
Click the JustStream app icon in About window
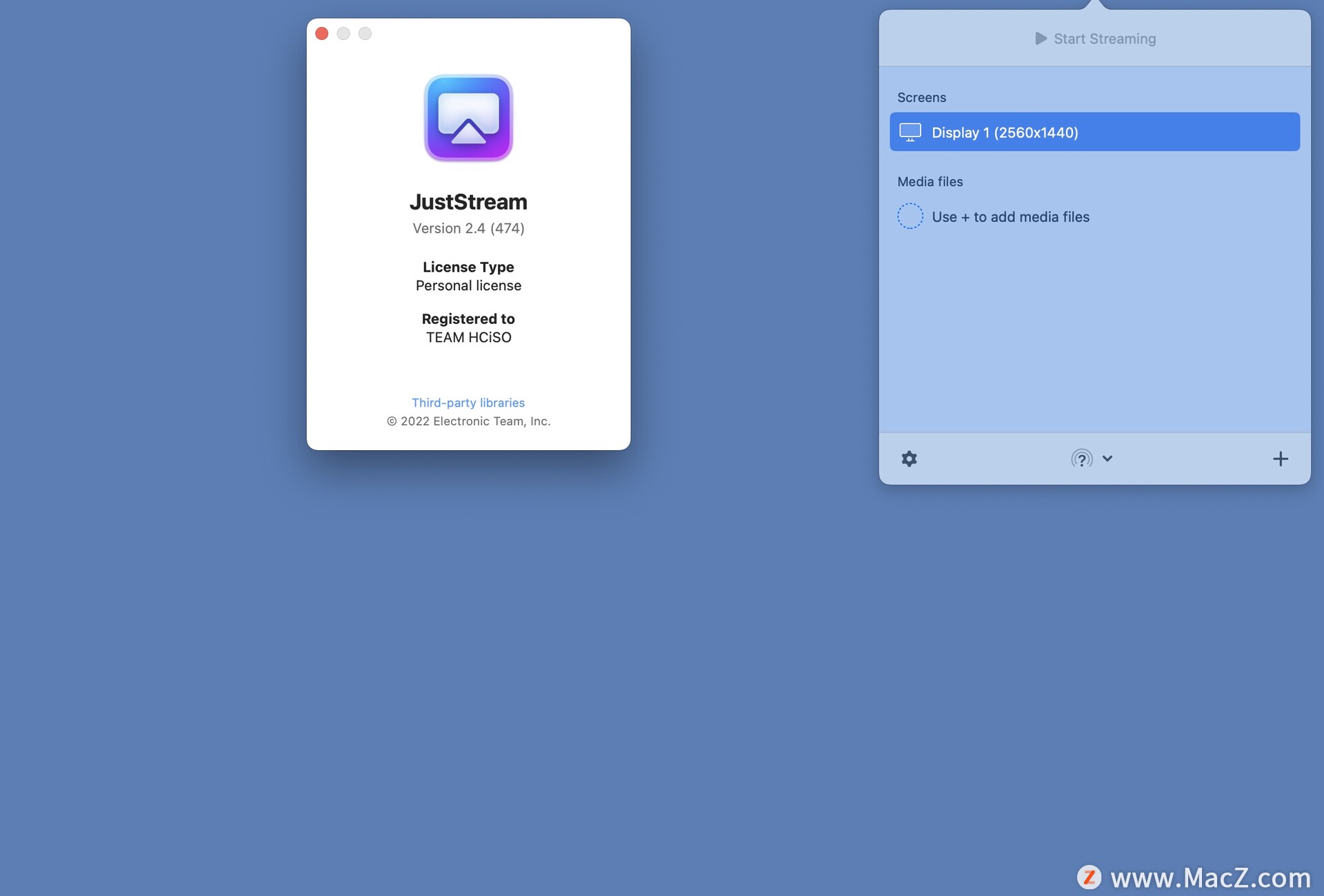pyautogui.click(x=468, y=118)
